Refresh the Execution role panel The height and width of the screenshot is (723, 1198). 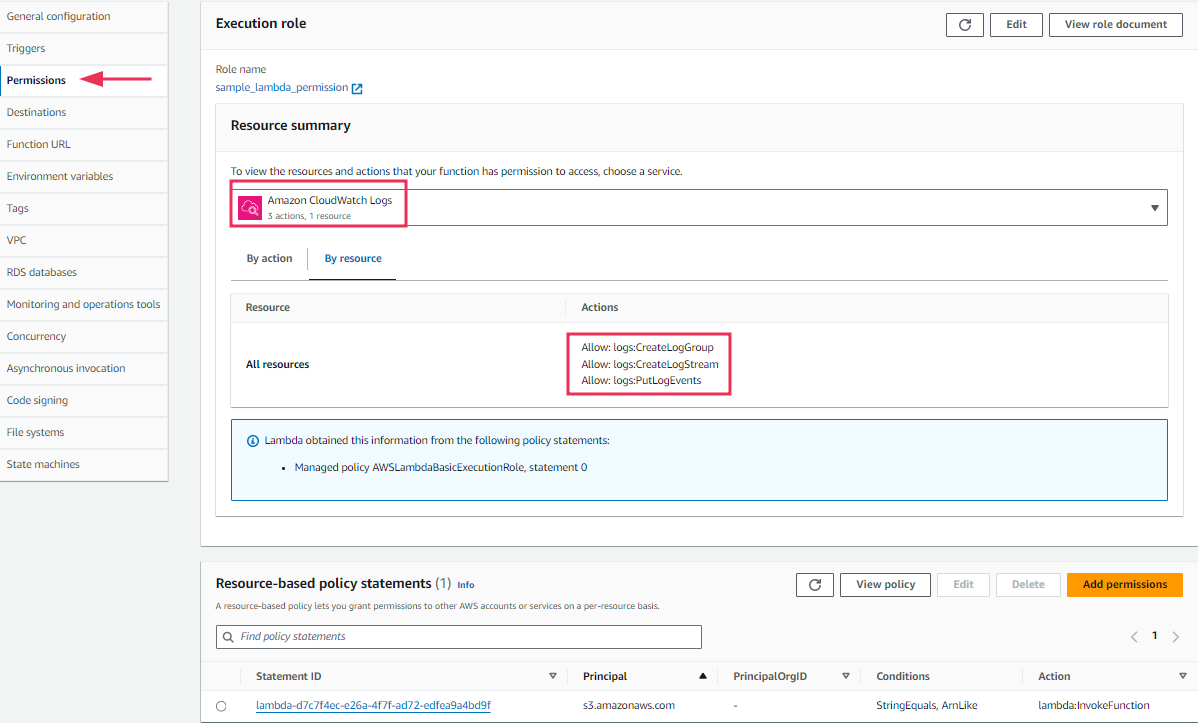(964, 24)
